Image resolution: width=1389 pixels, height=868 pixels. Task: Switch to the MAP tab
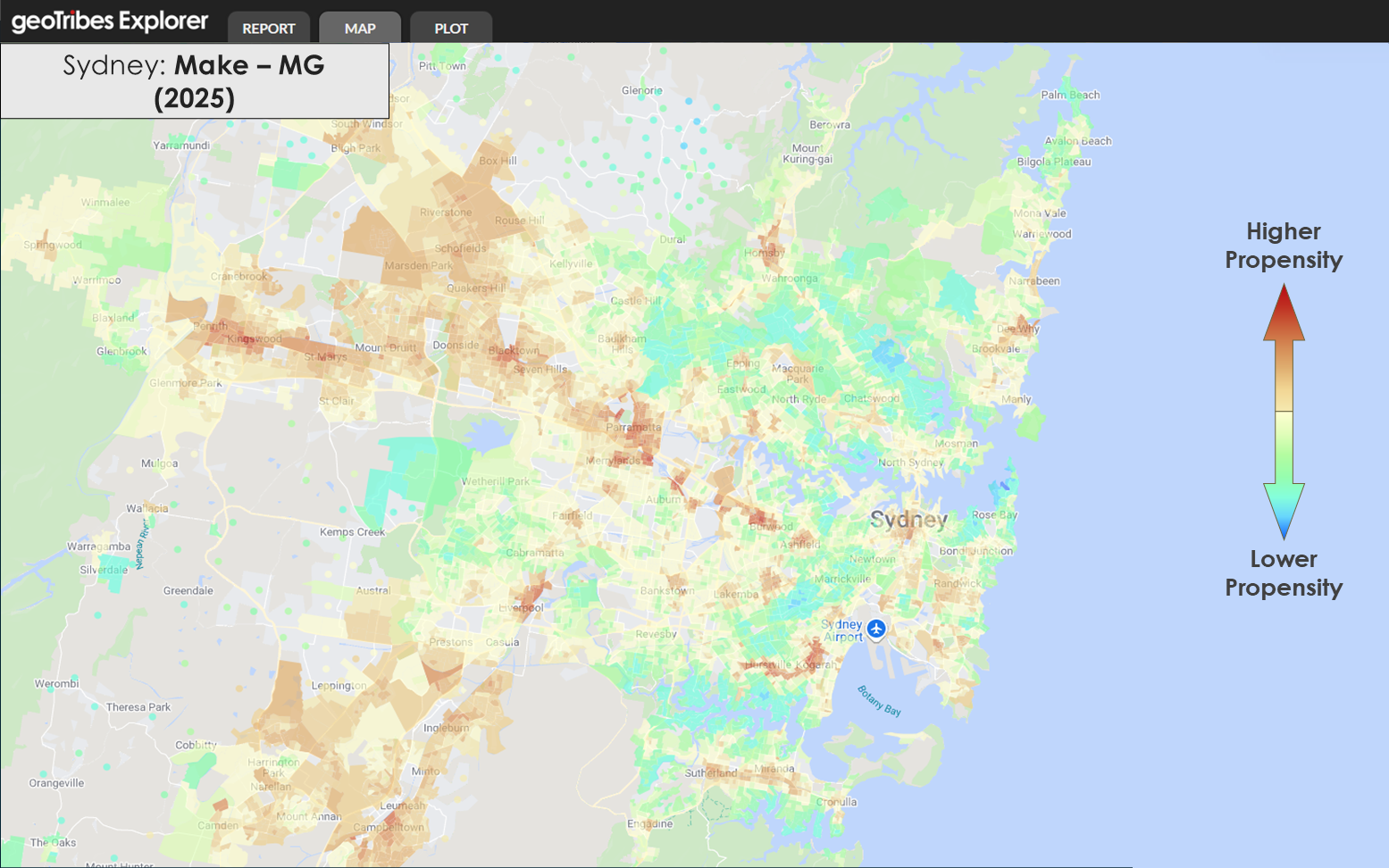pos(360,29)
